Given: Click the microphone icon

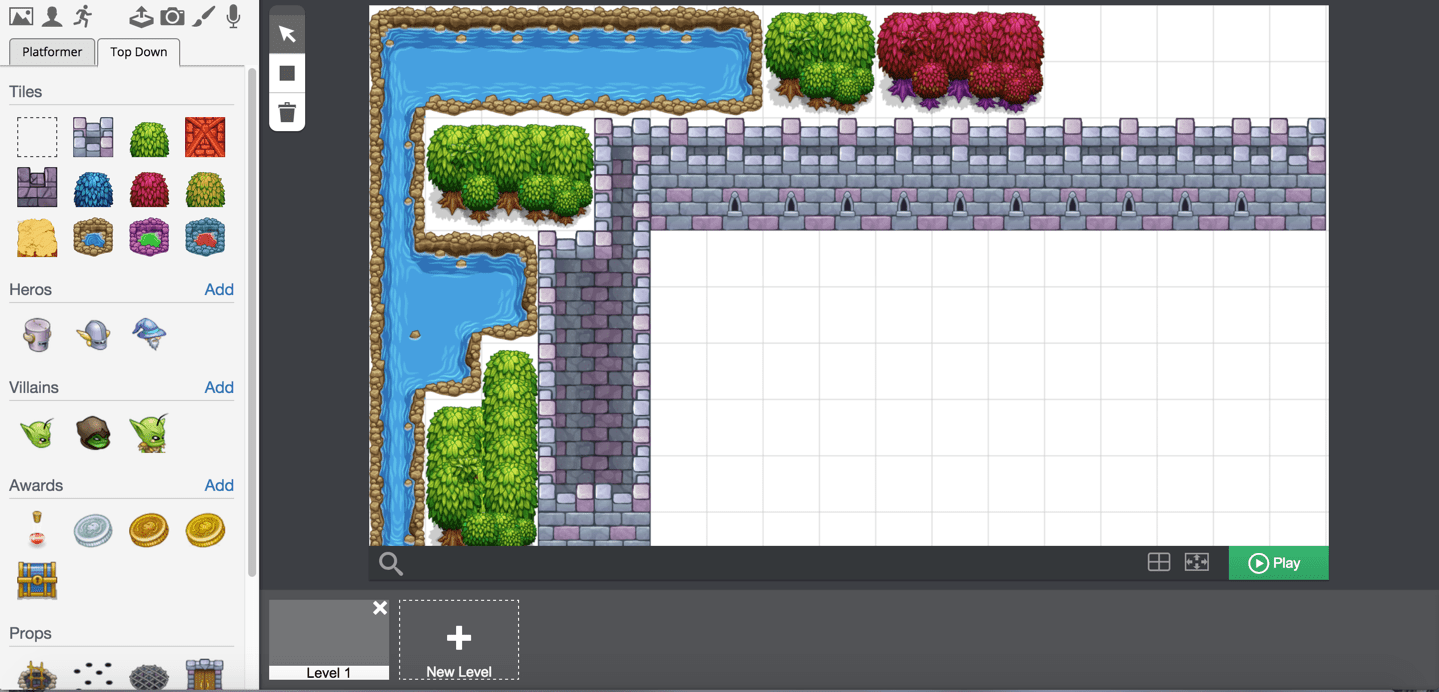Looking at the screenshot, I should click(x=233, y=17).
